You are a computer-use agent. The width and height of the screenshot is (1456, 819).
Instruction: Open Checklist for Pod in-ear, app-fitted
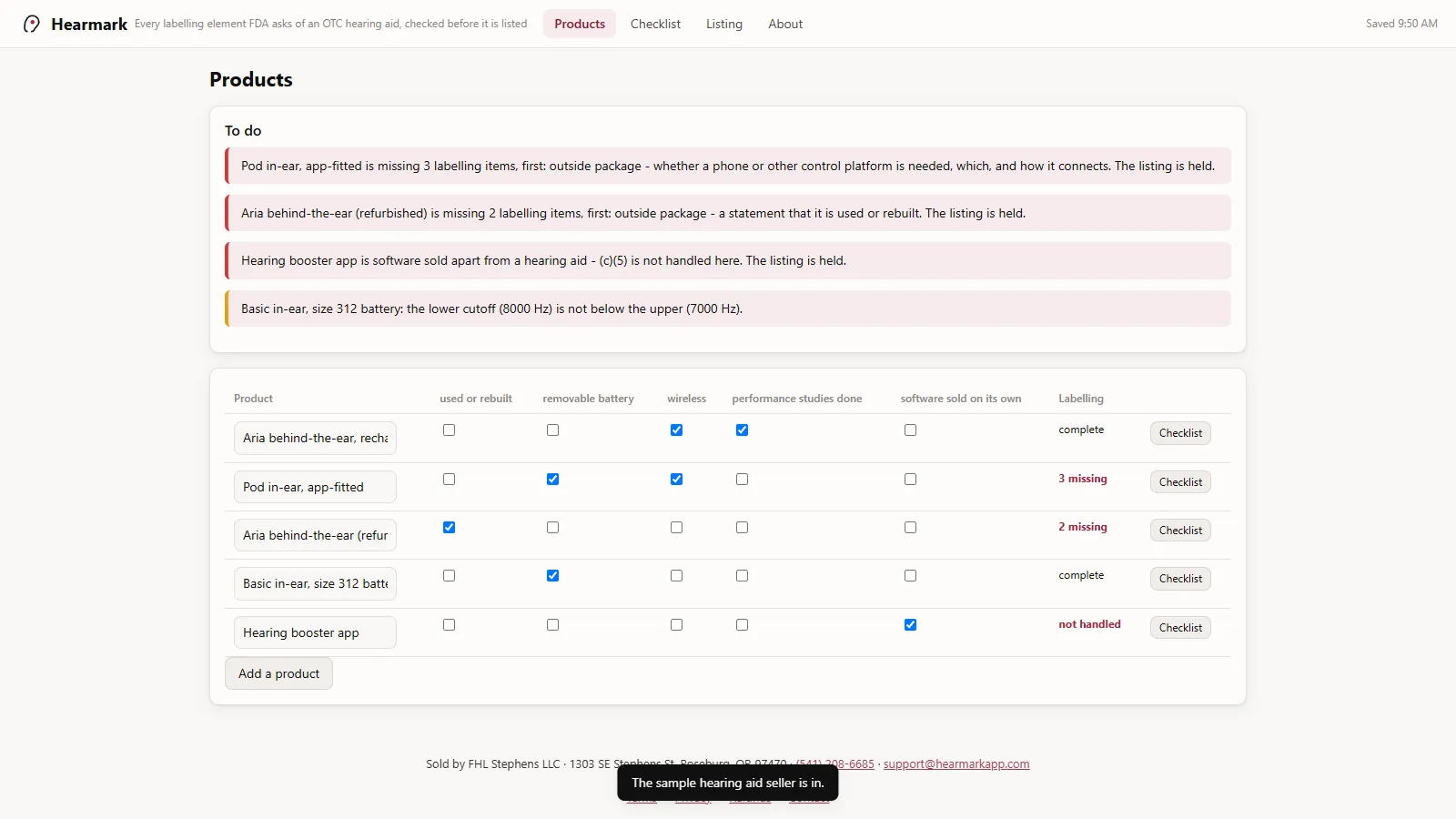pyautogui.click(x=1180, y=482)
